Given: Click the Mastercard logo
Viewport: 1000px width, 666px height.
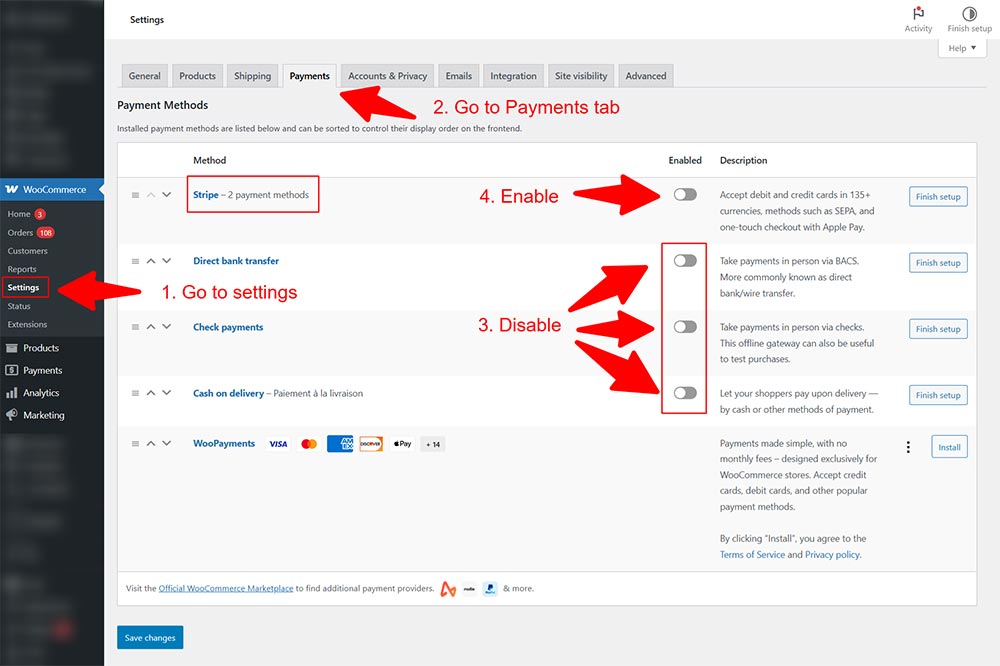Looking at the screenshot, I should 309,444.
